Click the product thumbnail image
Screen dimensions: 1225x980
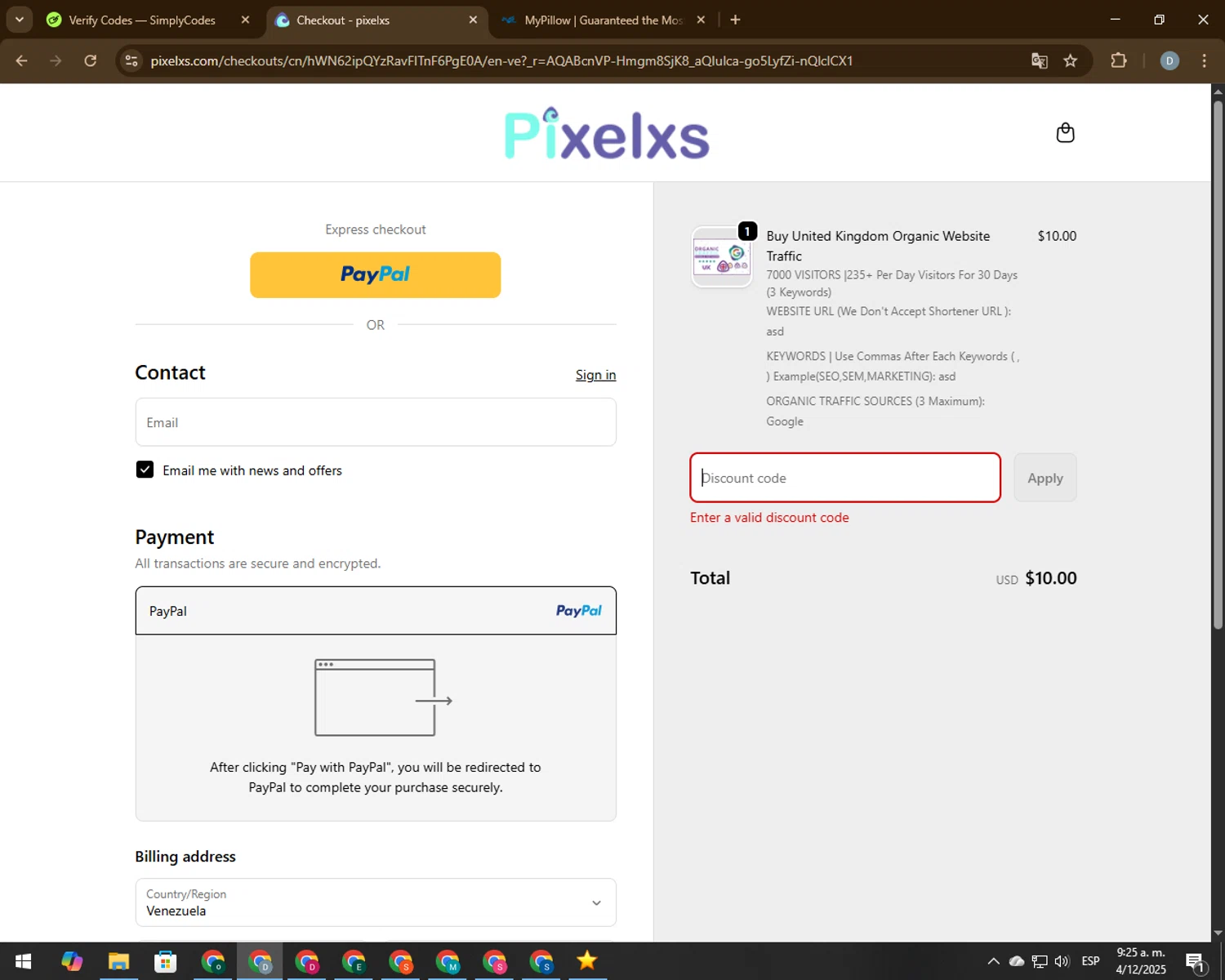point(722,257)
